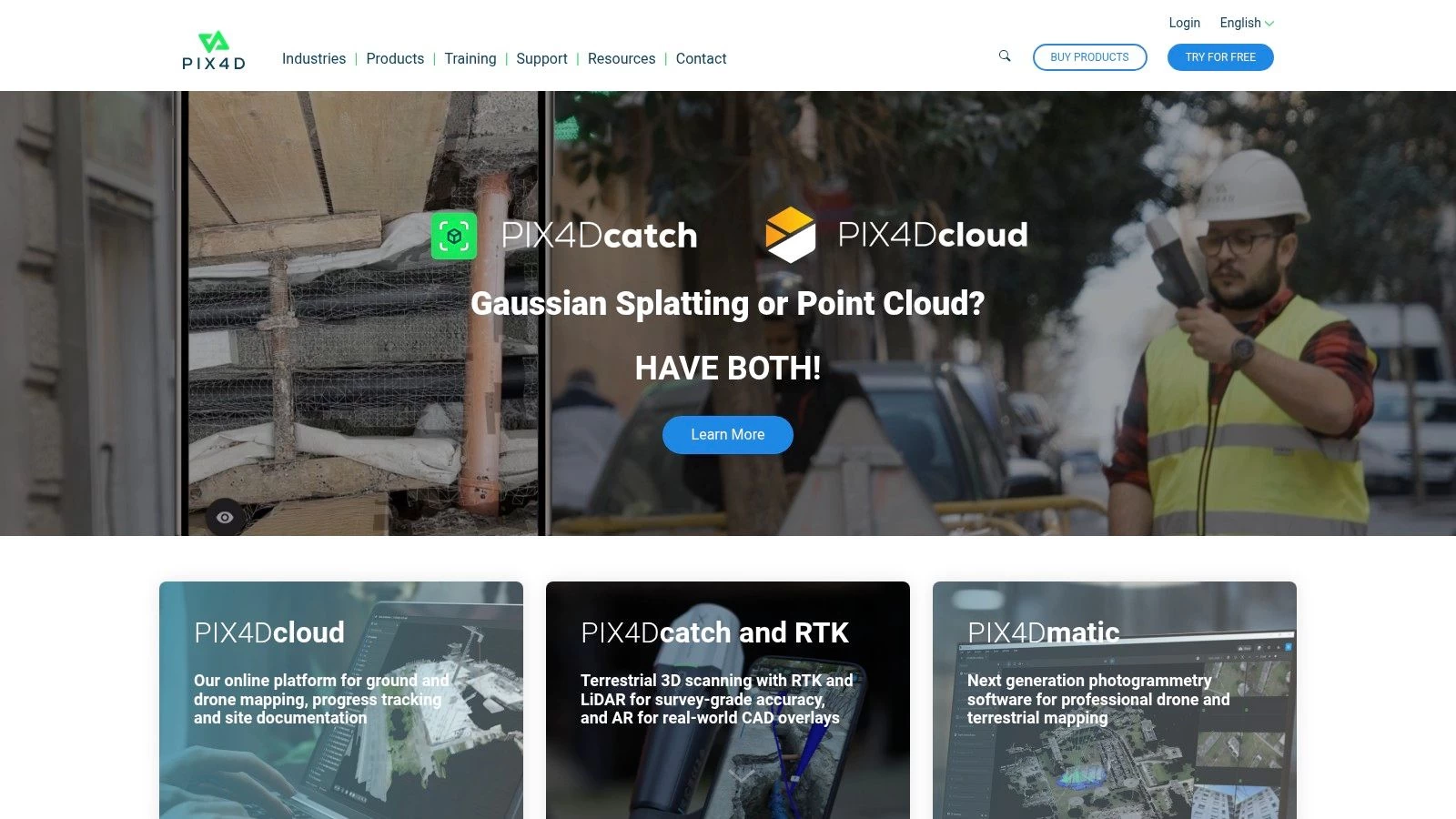This screenshot has width=1456, height=819.
Task: Click the Buy Products button
Action: 1089,57
